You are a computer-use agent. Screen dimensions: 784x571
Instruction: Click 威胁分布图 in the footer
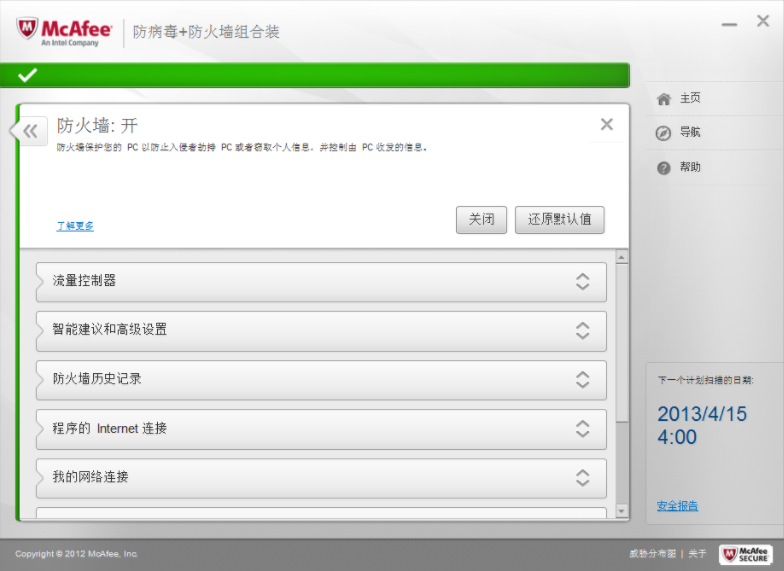click(x=652, y=554)
